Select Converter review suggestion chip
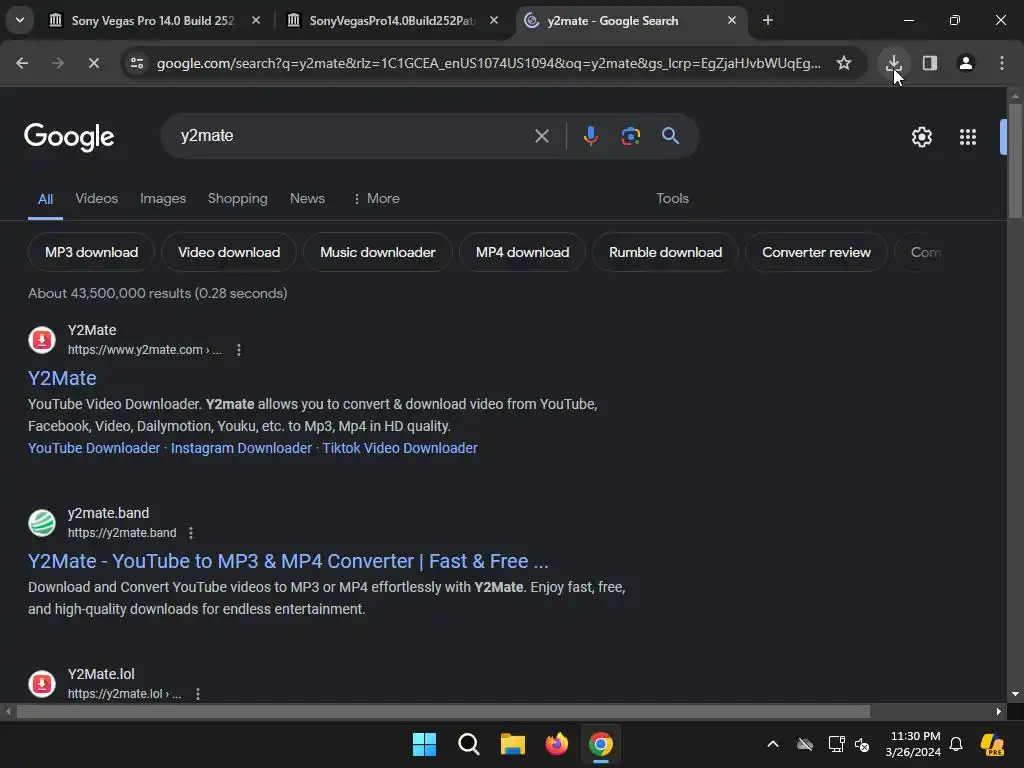 click(816, 253)
